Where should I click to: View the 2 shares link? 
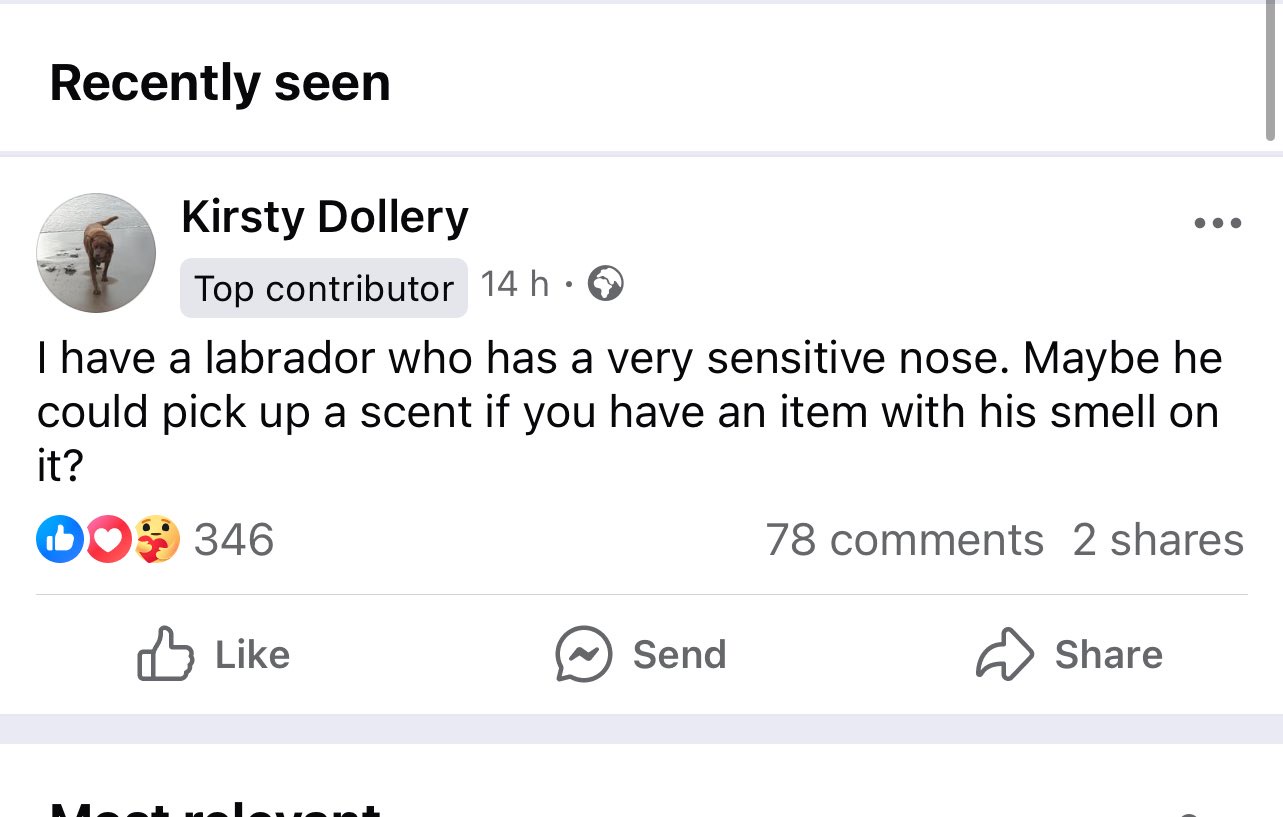point(1158,540)
